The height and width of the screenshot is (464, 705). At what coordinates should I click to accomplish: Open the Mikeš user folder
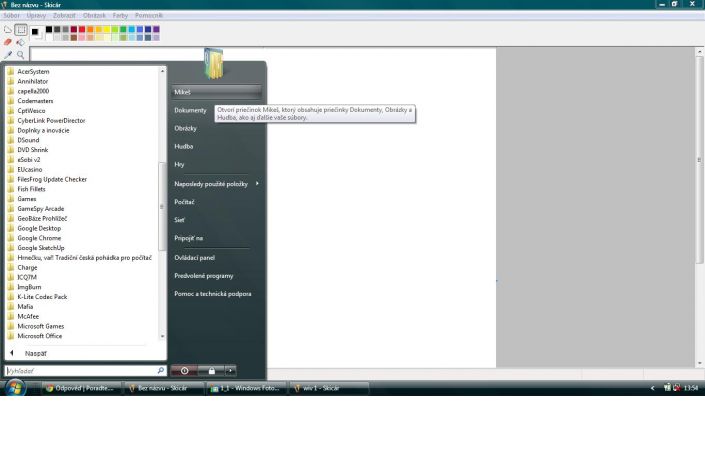[x=216, y=92]
